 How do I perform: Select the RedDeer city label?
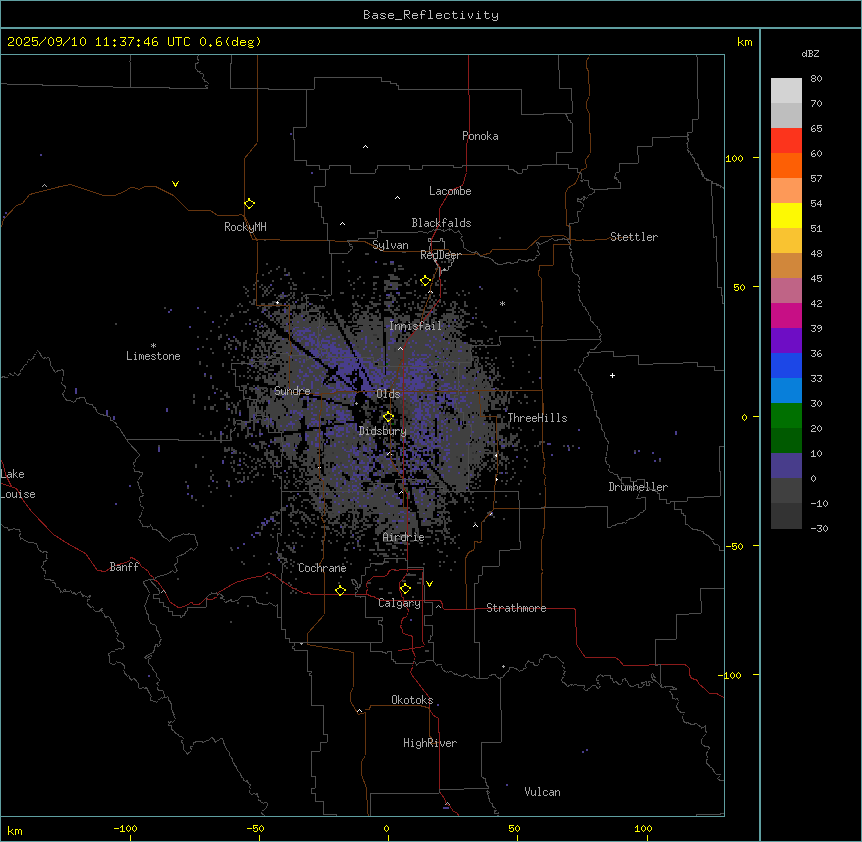pos(440,255)
